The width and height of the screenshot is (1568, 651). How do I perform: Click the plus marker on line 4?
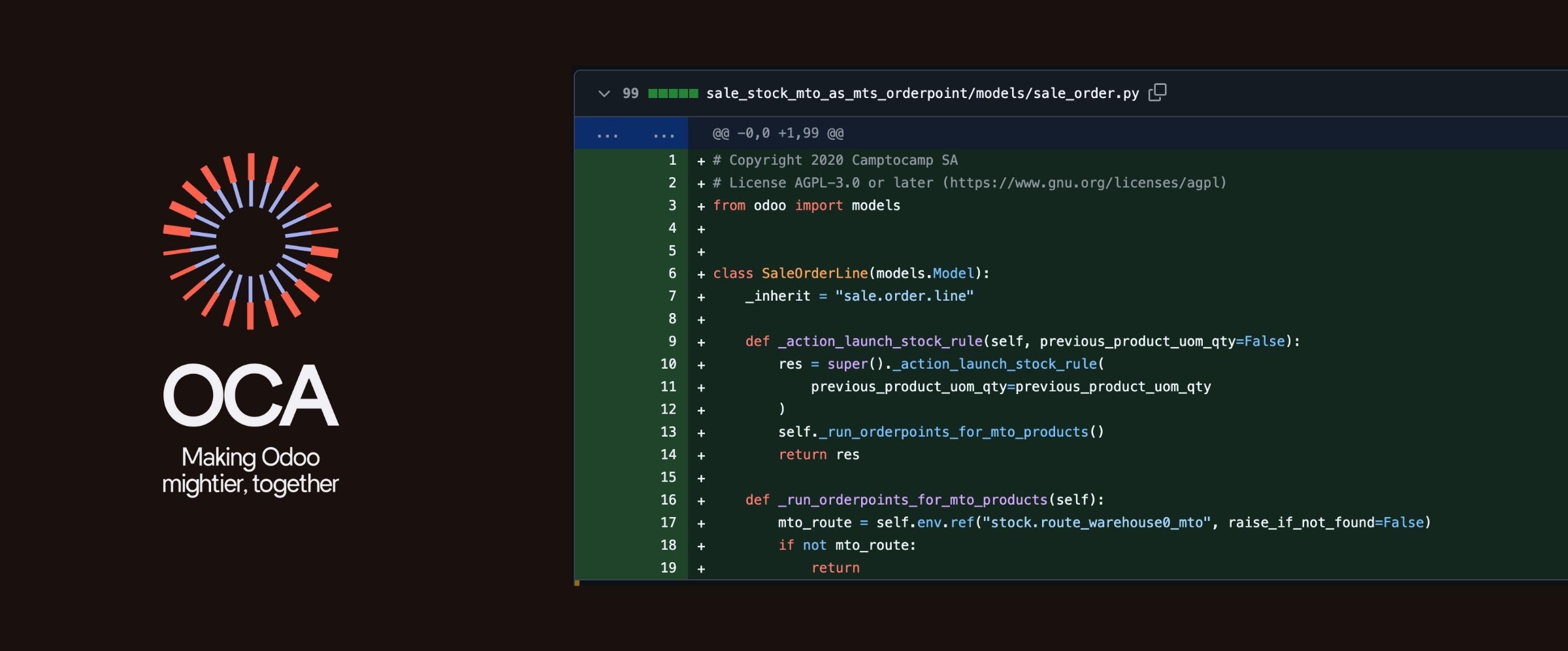pyautogui.click(x=701, y=229)
